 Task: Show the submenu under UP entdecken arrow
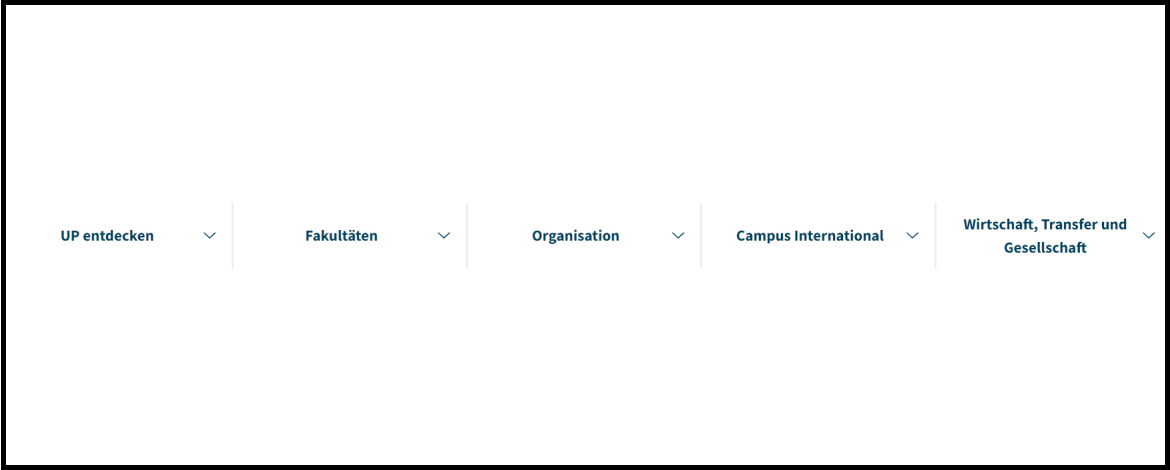pos(209,236)
